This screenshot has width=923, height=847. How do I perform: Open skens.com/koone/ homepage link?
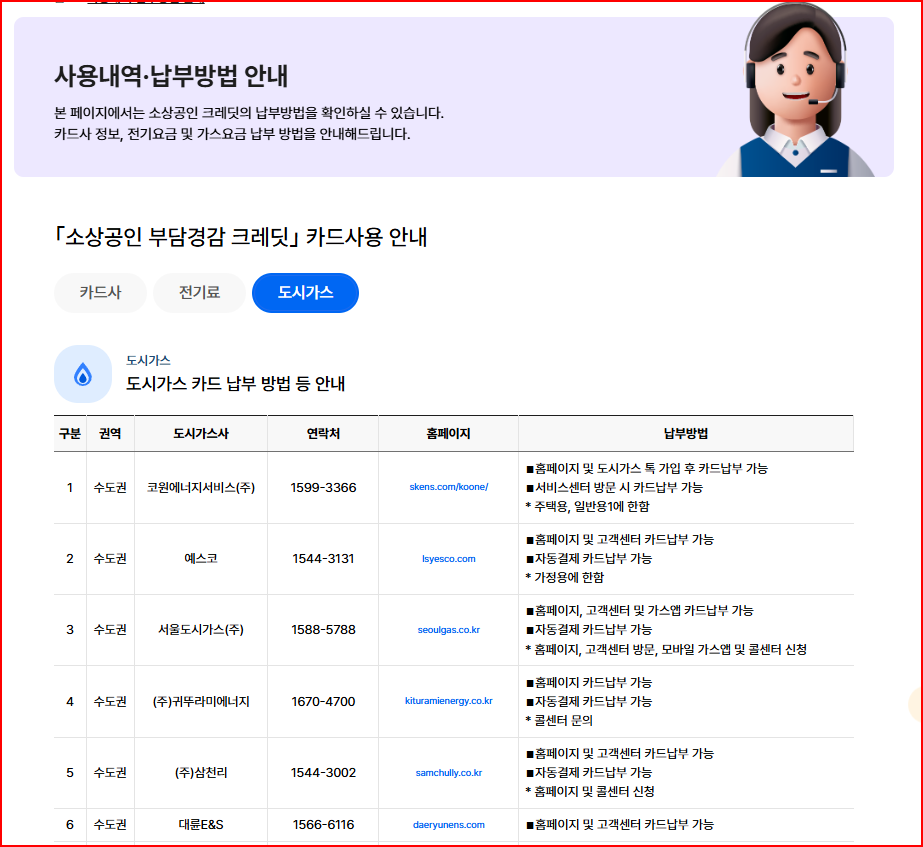tap(449, 487)
